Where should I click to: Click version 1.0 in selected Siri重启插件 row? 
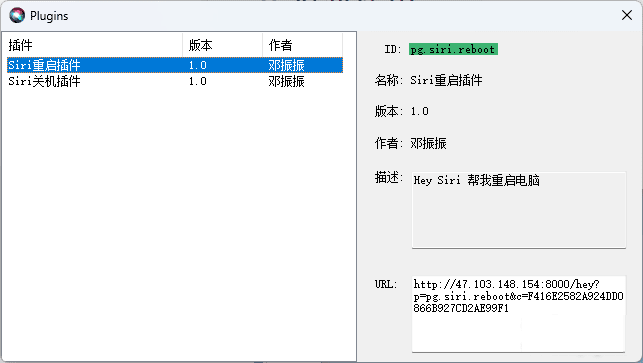pyautogui.click(x=198, y=65)
